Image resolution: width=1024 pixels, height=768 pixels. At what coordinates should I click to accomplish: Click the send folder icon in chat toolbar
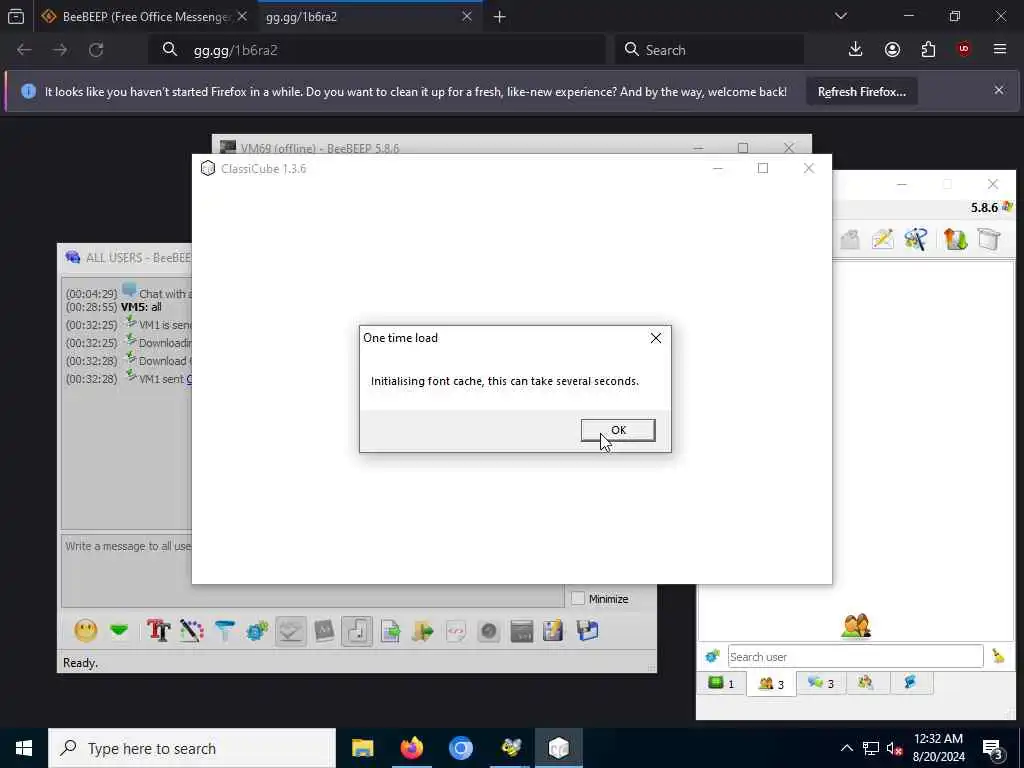(423, 631)
